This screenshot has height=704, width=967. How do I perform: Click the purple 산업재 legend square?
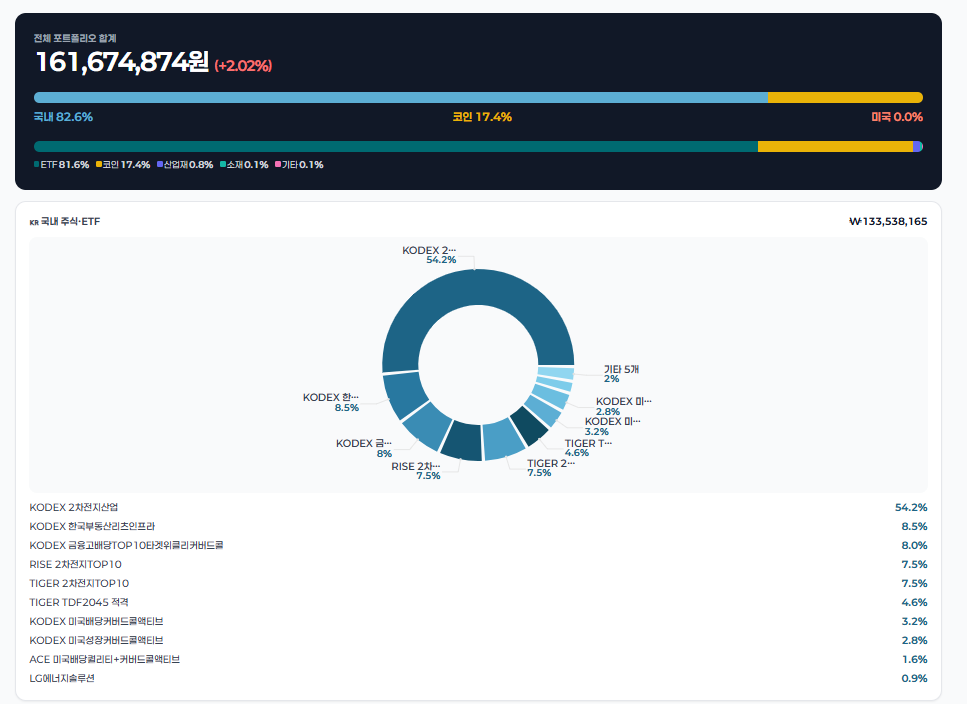click(160, 165)
